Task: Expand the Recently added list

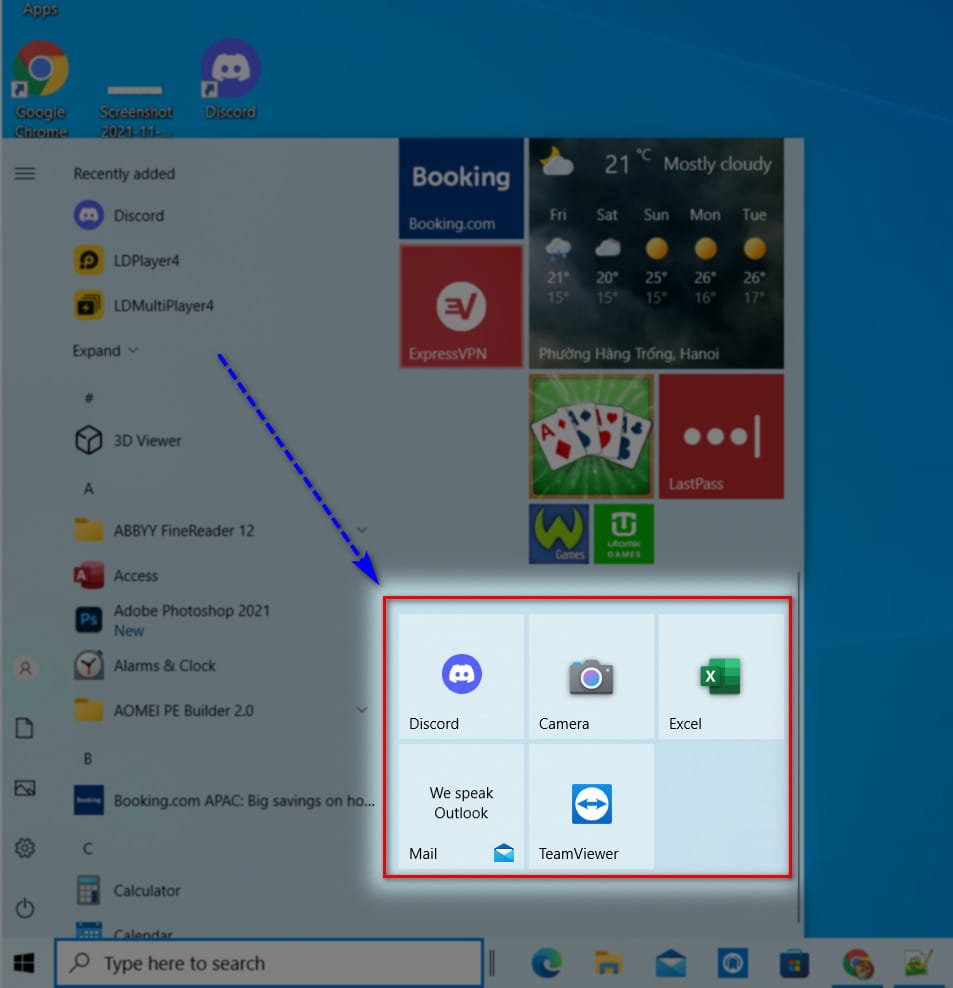Action: coord(105,350)
